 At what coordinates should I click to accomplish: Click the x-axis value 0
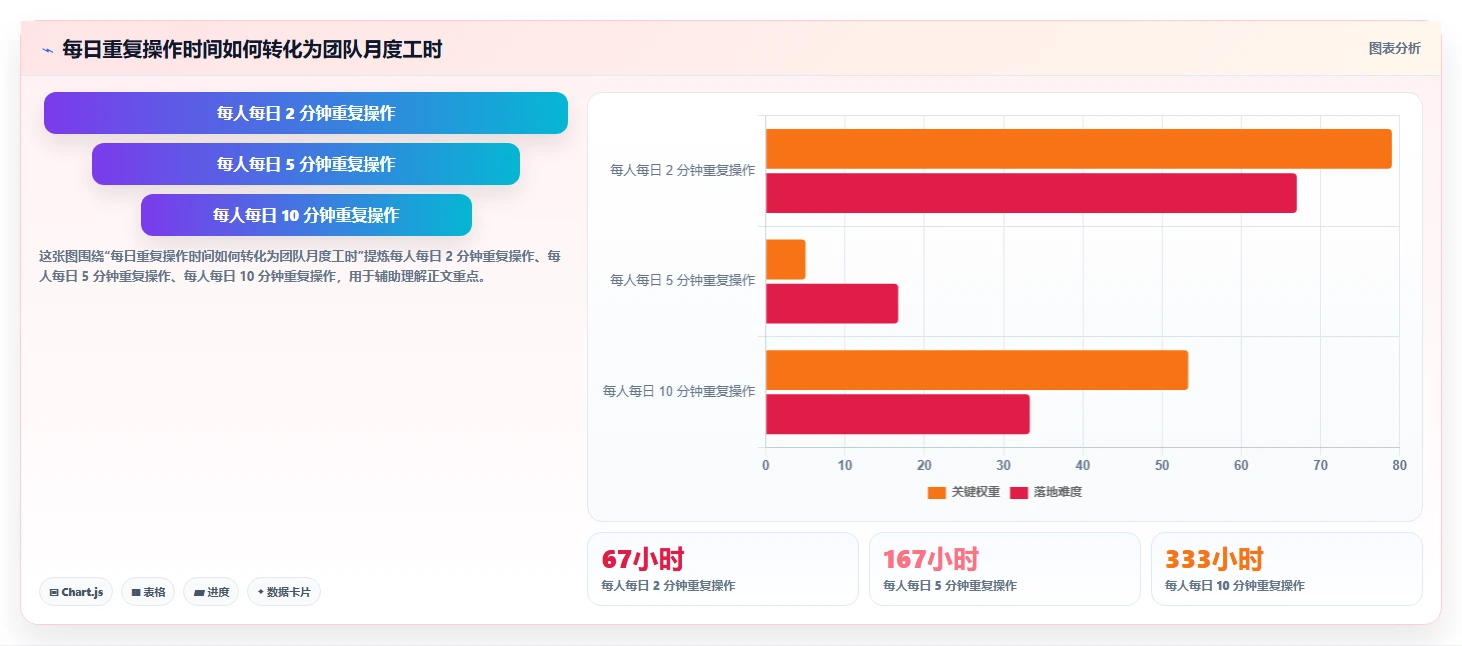coord(766,465)
